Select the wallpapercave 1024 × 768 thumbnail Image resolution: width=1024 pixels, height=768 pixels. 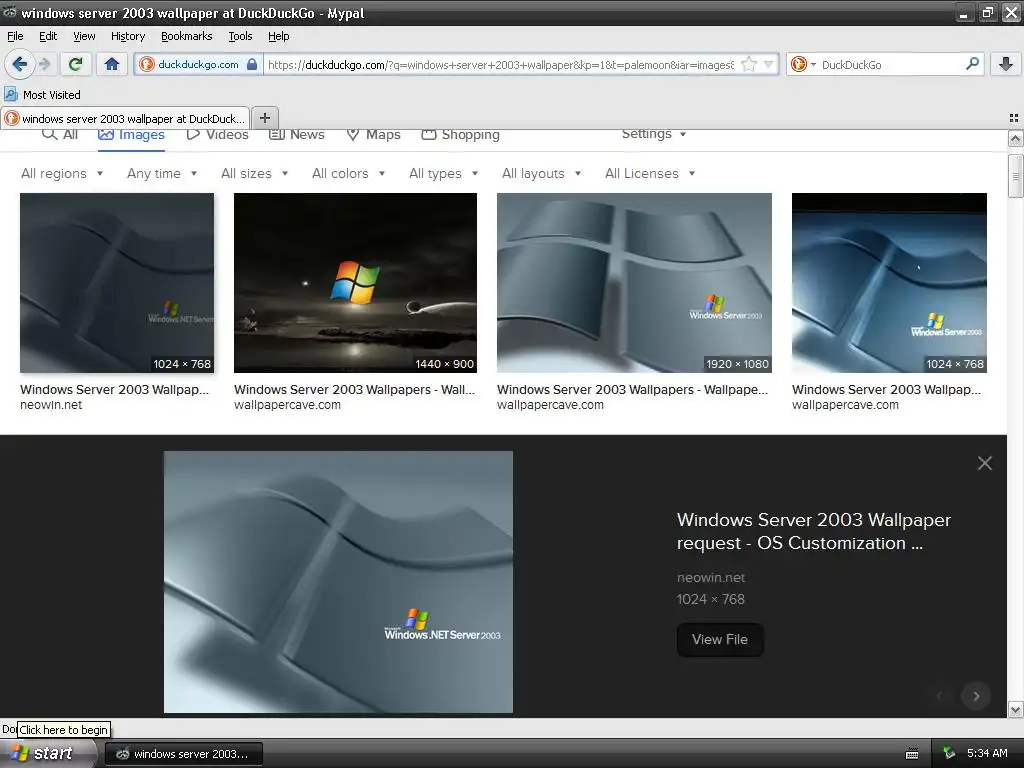(889, 283)
